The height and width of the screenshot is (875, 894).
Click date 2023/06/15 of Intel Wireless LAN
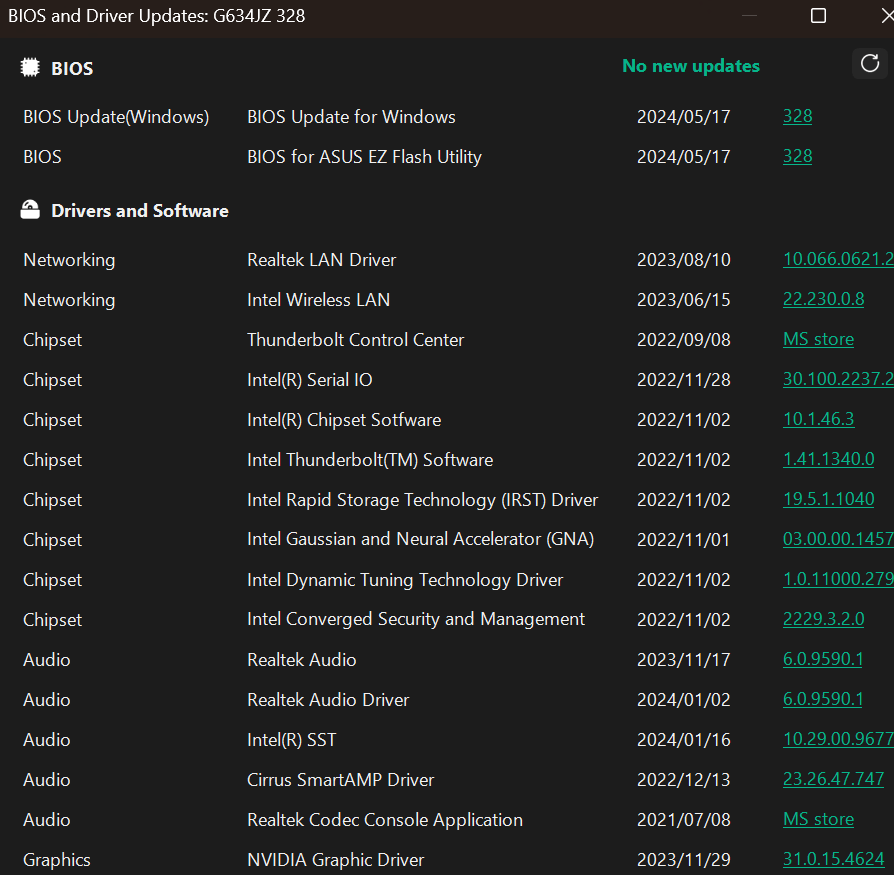[x=683, y=300]
